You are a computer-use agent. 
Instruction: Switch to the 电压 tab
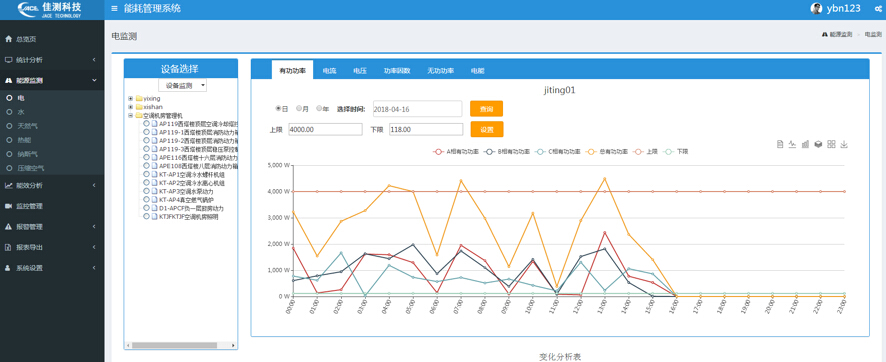click(x=360, y=71)
